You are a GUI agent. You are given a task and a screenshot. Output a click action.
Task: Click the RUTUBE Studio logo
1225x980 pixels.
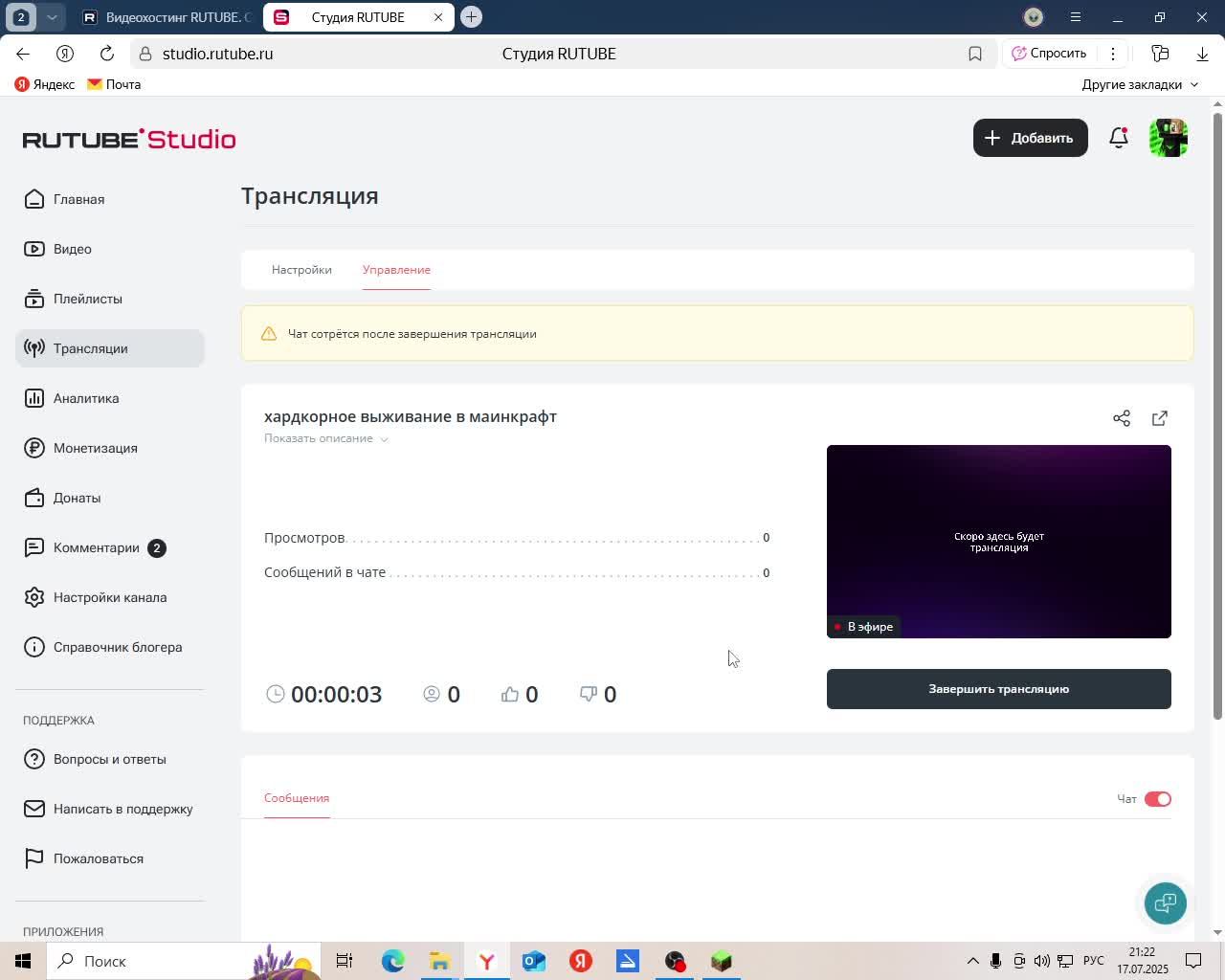pos(129,139)
